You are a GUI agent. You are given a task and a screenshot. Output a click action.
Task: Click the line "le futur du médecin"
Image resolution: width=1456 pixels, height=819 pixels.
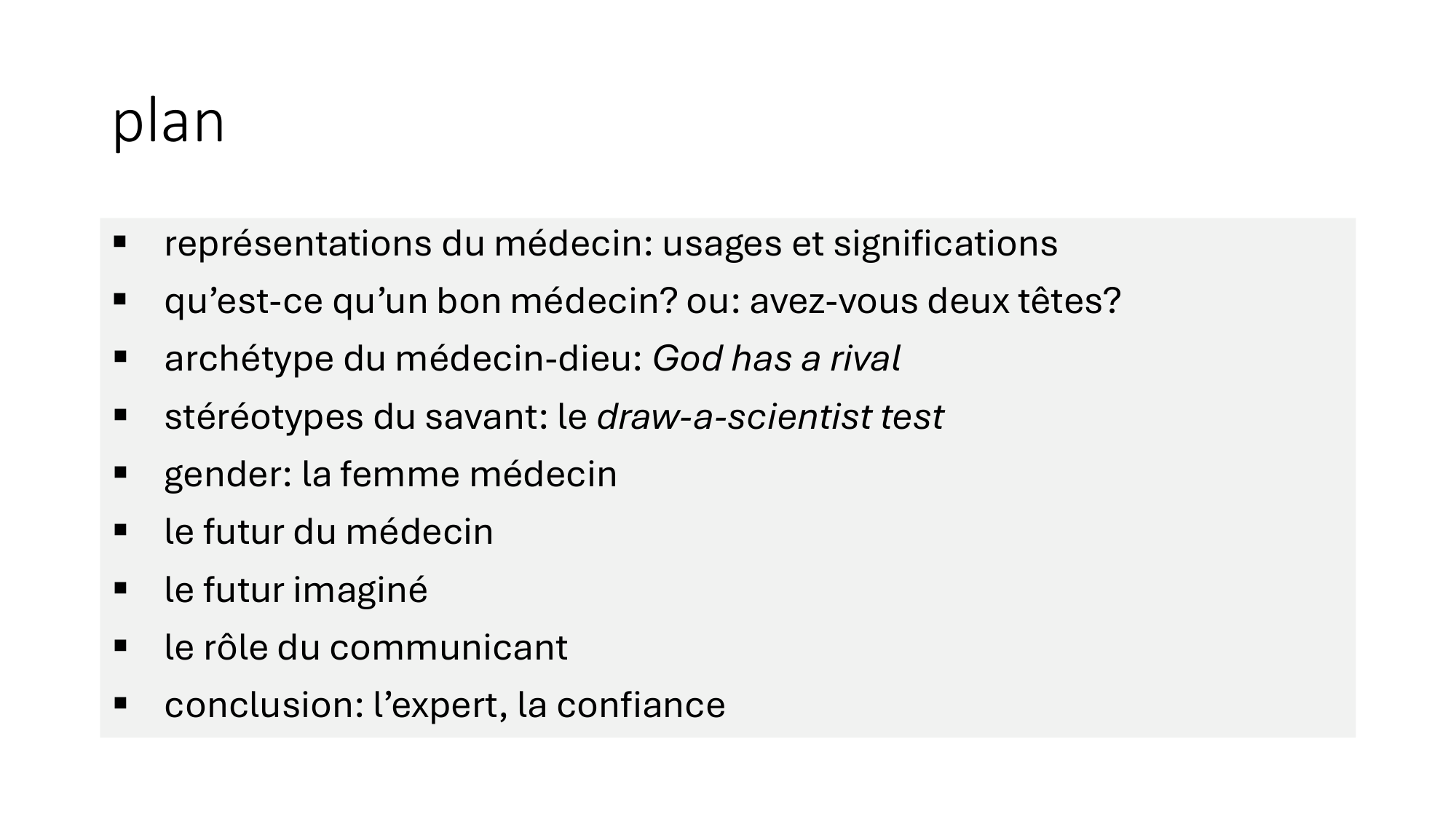click(328, 531)
